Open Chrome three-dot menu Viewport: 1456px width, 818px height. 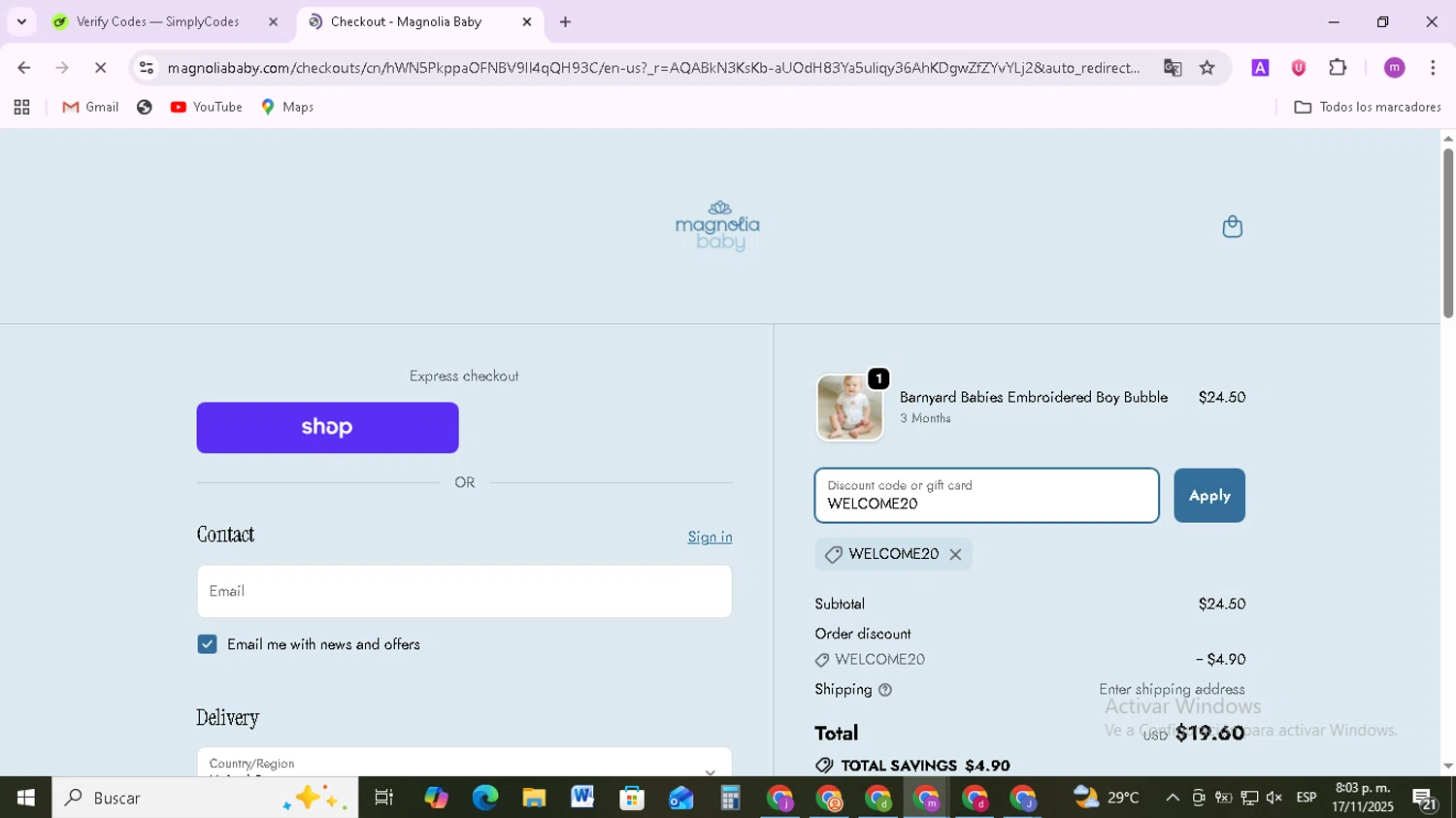tap(1433, 68)
